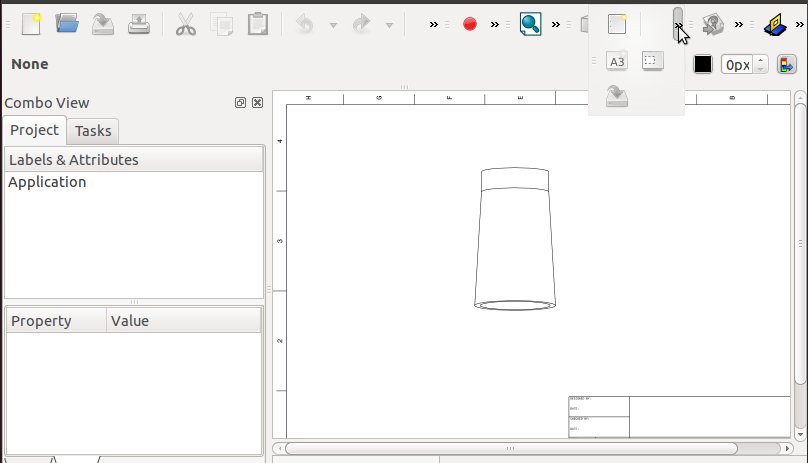Start macro recording with the red circle
808x463 pixels.
click(x=469, y=24)
